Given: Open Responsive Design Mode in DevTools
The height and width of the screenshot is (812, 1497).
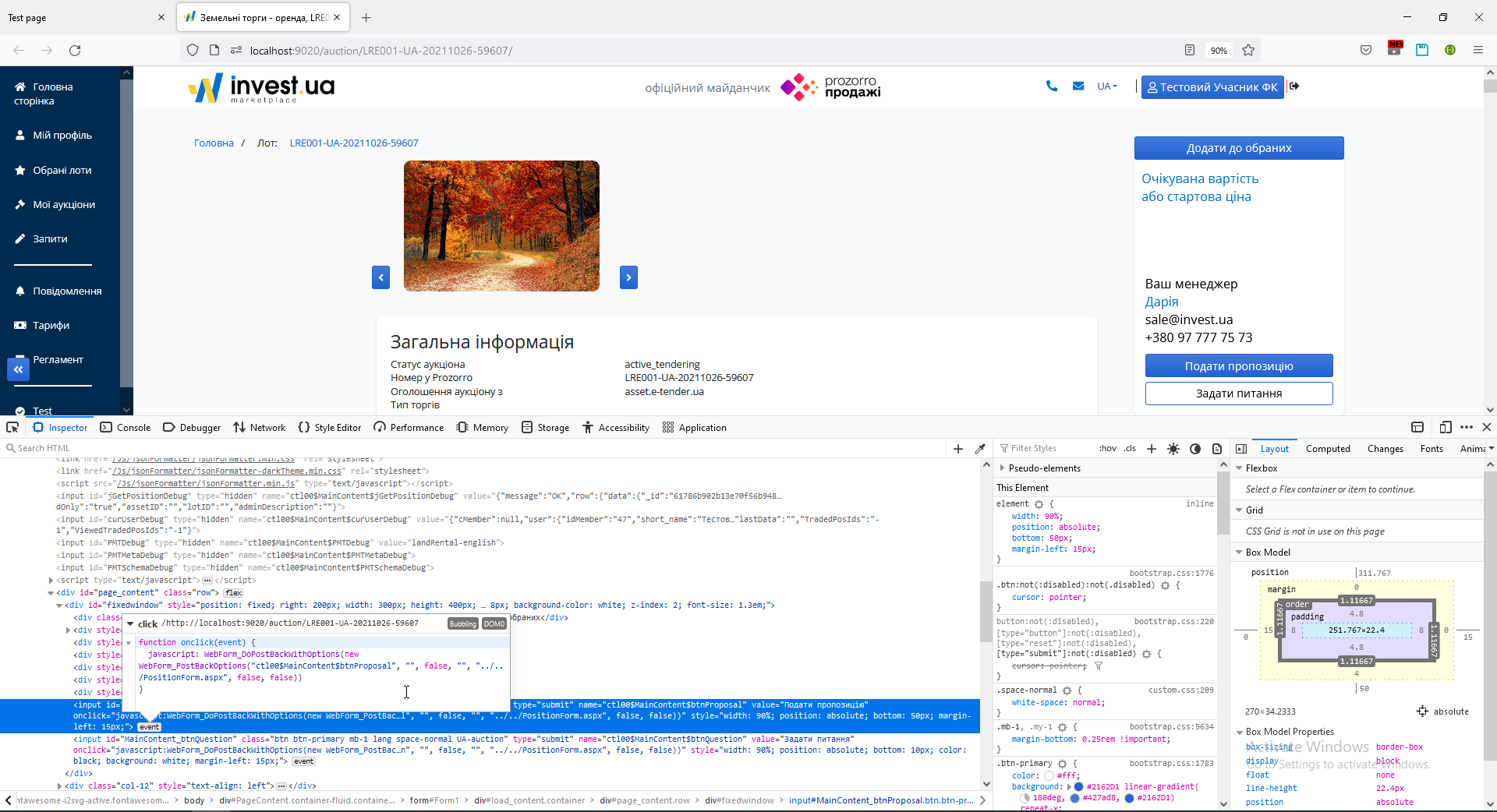Looking at the screenshot, I should (x=1446, y=427).
